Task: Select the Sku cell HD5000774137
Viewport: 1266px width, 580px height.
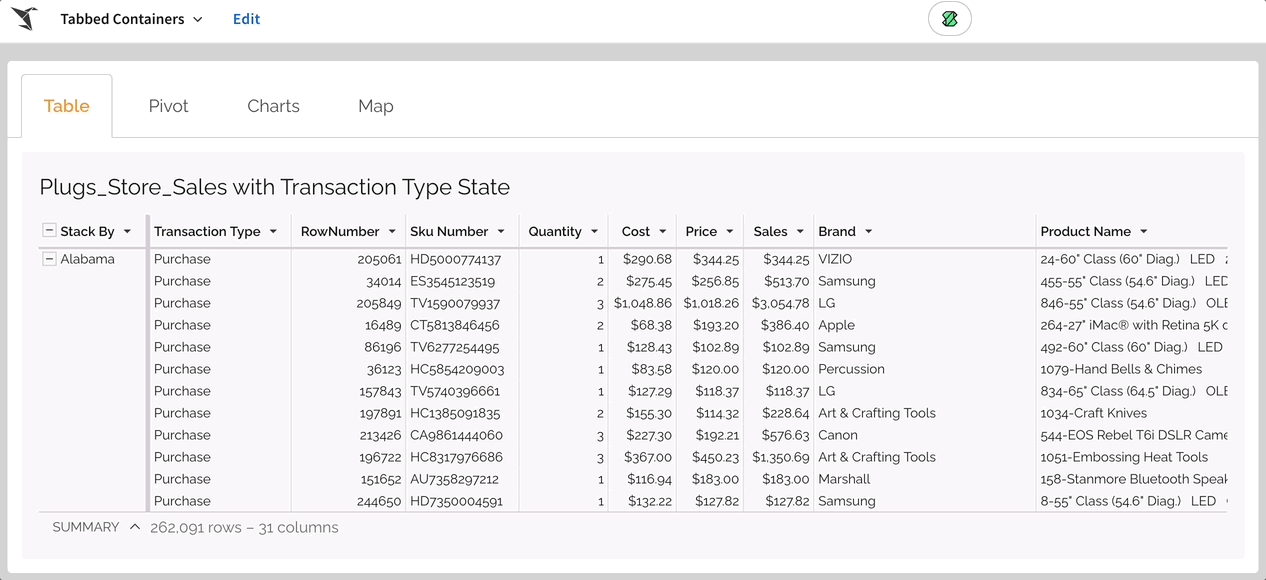Action: click(x=455, y=259)
